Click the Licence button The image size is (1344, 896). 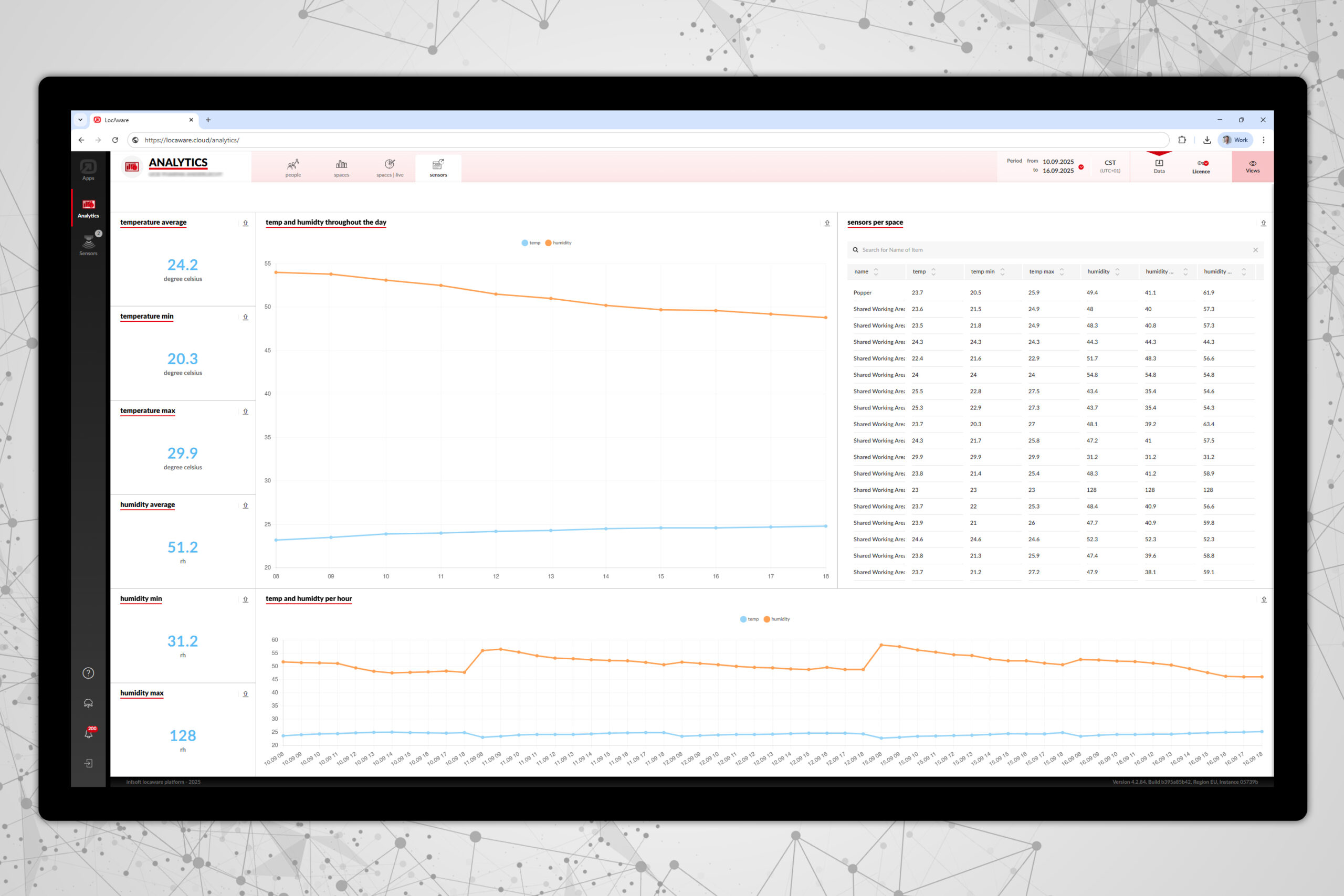1201,166
